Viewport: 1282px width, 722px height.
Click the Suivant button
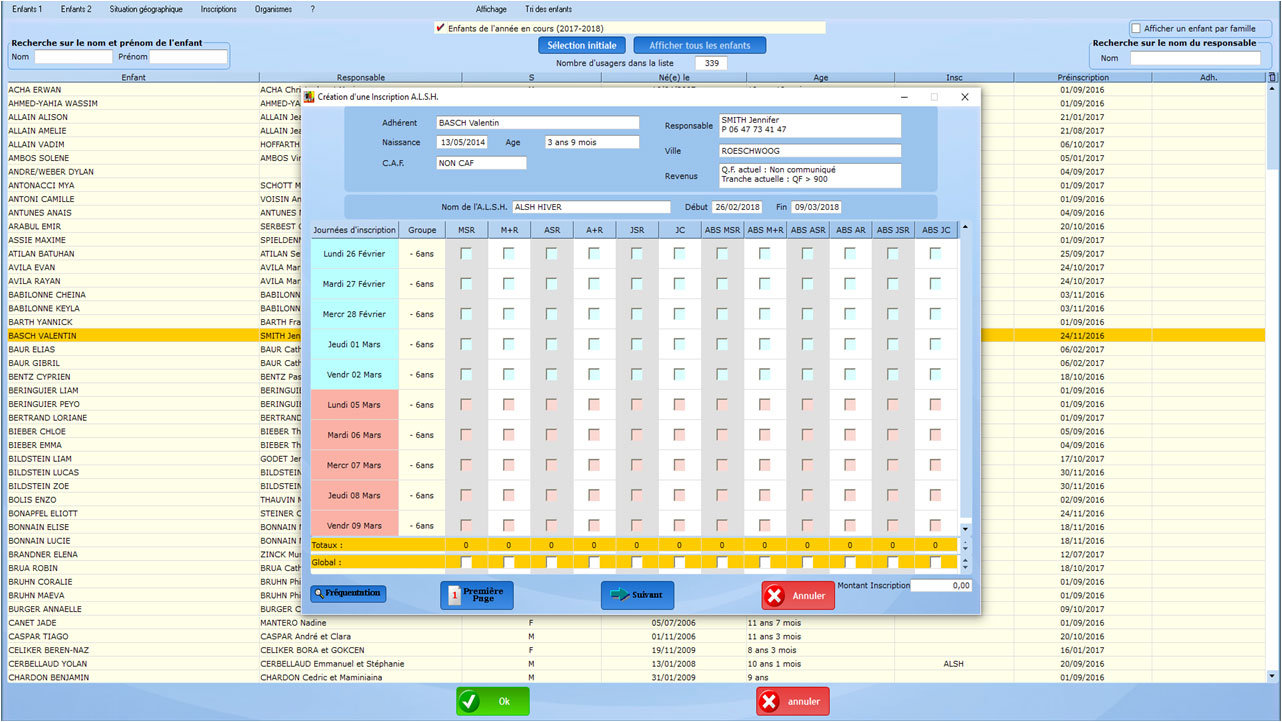coord(637,595)
